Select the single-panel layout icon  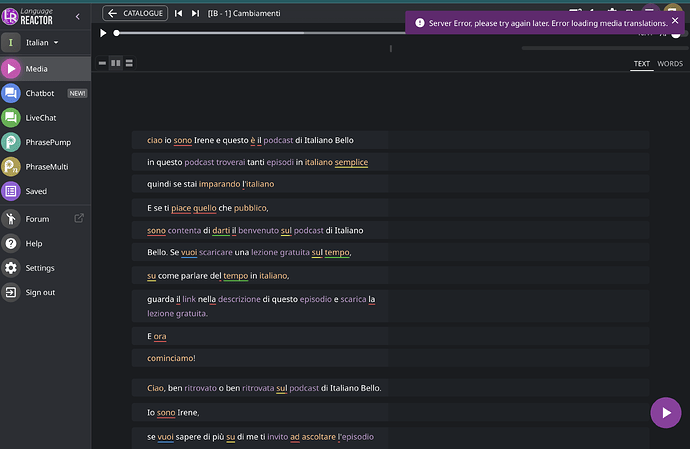tap(102, 63)
